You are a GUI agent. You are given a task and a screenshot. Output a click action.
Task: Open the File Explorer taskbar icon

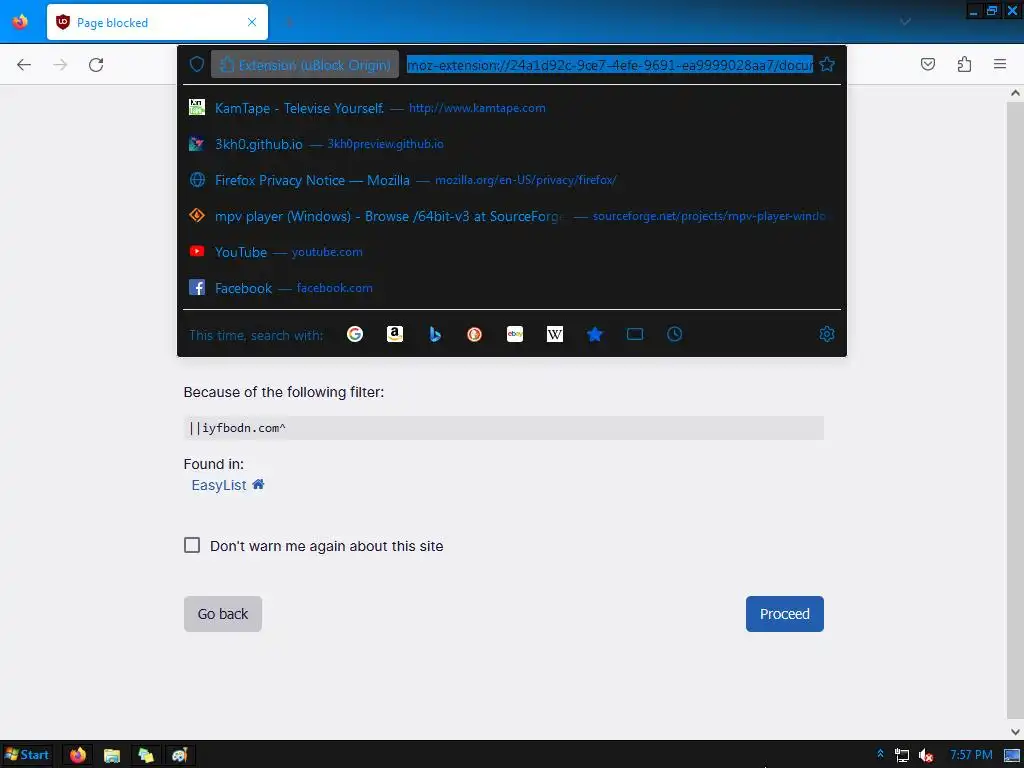click(x=112, y=755)
